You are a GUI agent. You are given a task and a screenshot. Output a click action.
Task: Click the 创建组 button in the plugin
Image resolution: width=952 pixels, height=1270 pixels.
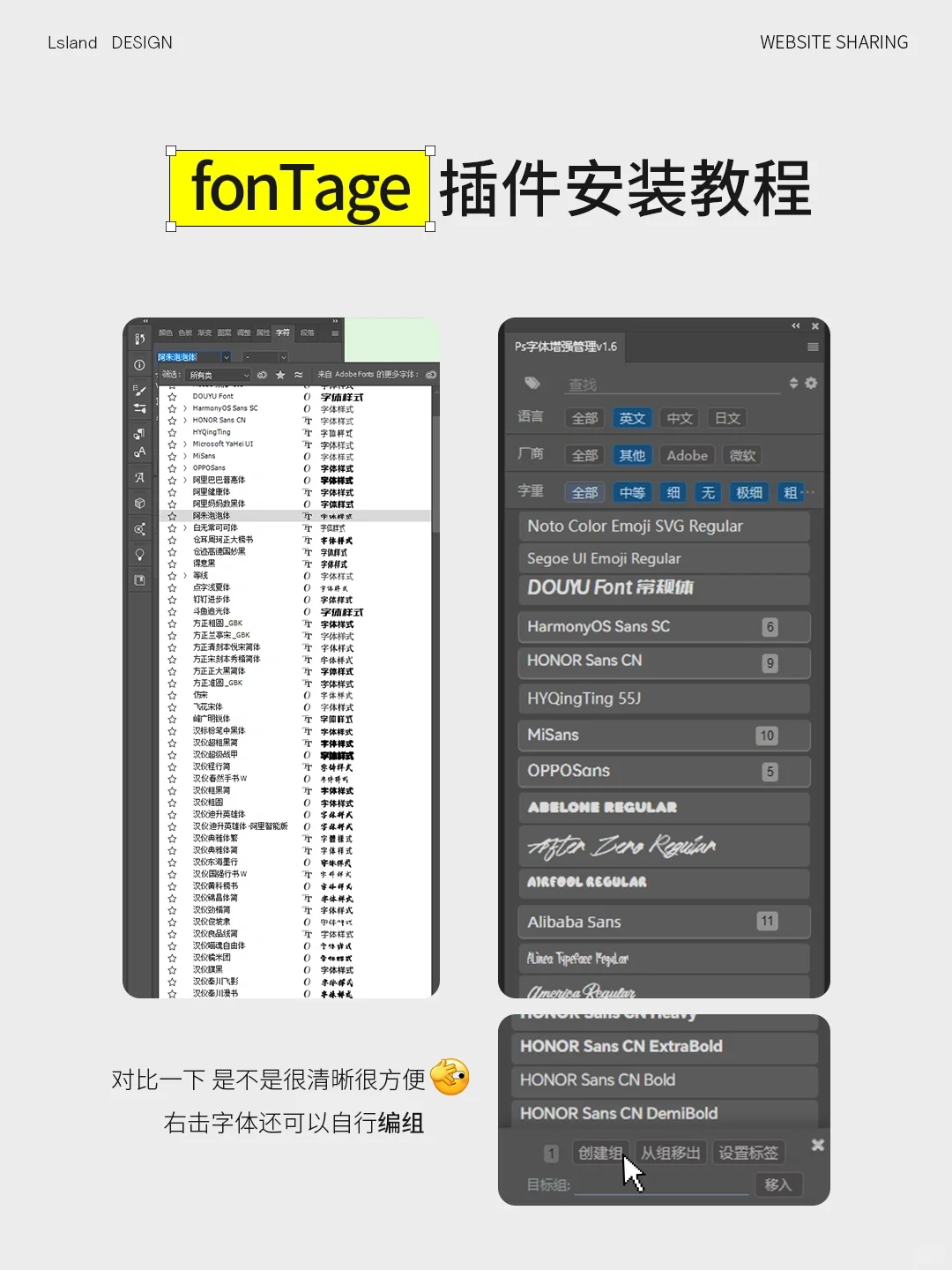(600, 1152)
